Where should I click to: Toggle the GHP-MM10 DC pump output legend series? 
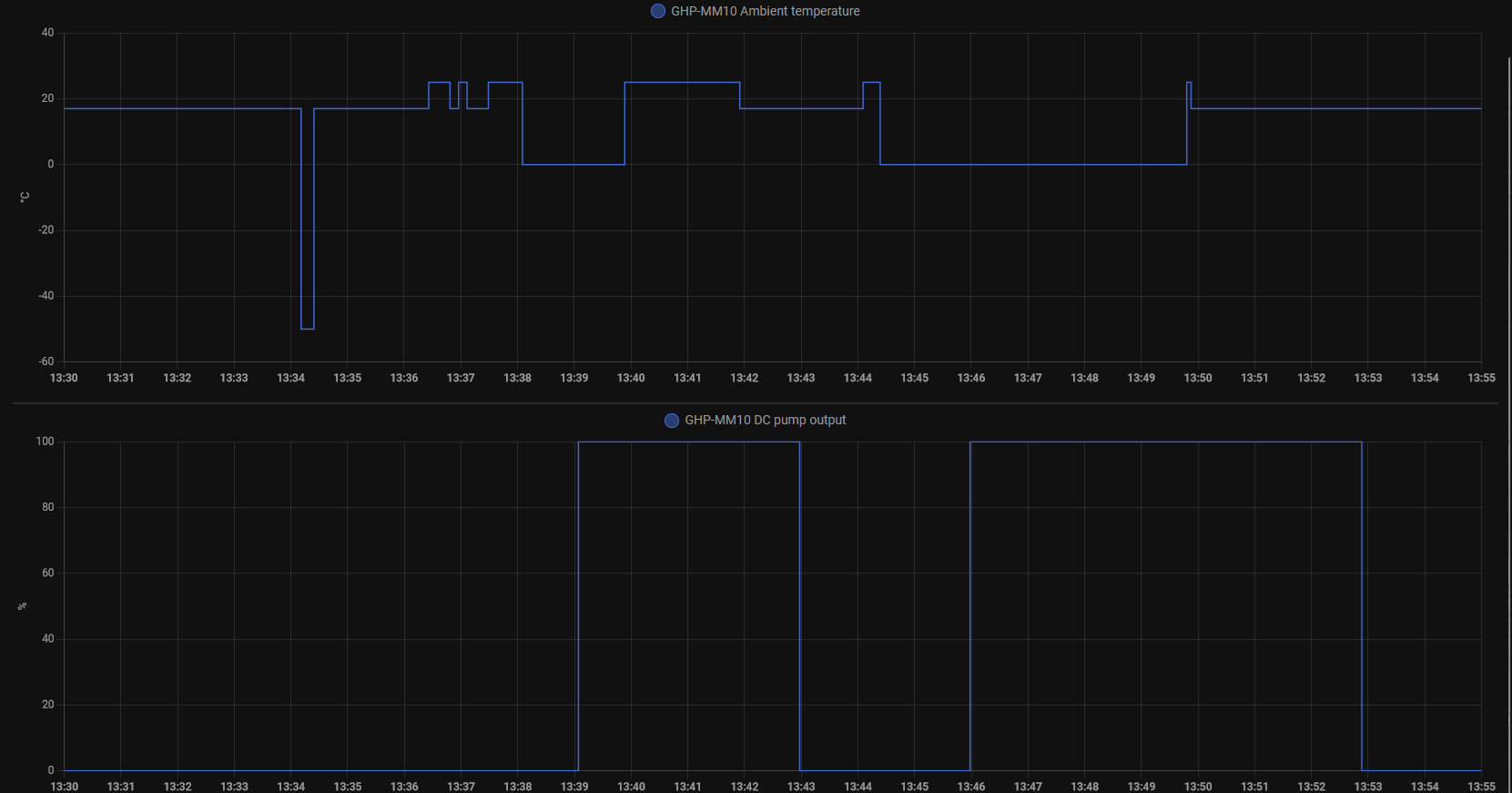point(756,420)
